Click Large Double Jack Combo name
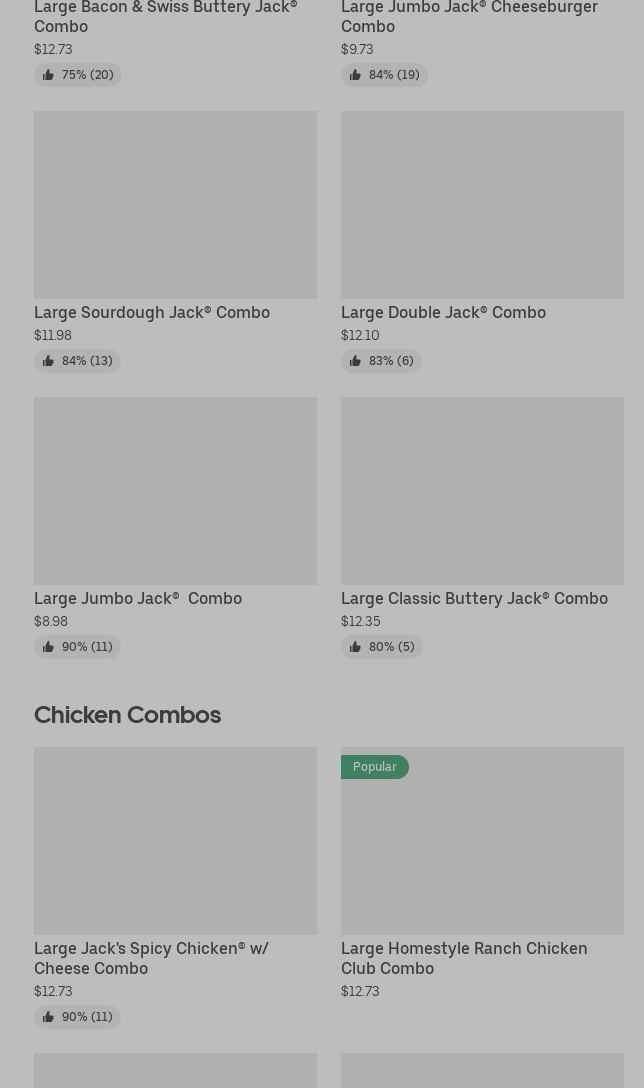Viewport: 644px width, 1088px height. click(443, 312)
